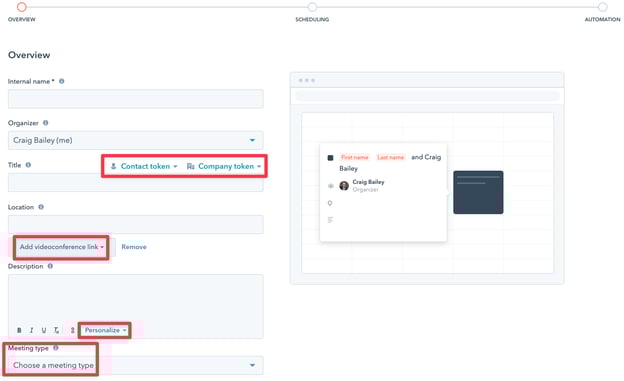This screenshot has height=381, width=624.
Task: Toggle underline formatting in description
Action: coord(44,330)
